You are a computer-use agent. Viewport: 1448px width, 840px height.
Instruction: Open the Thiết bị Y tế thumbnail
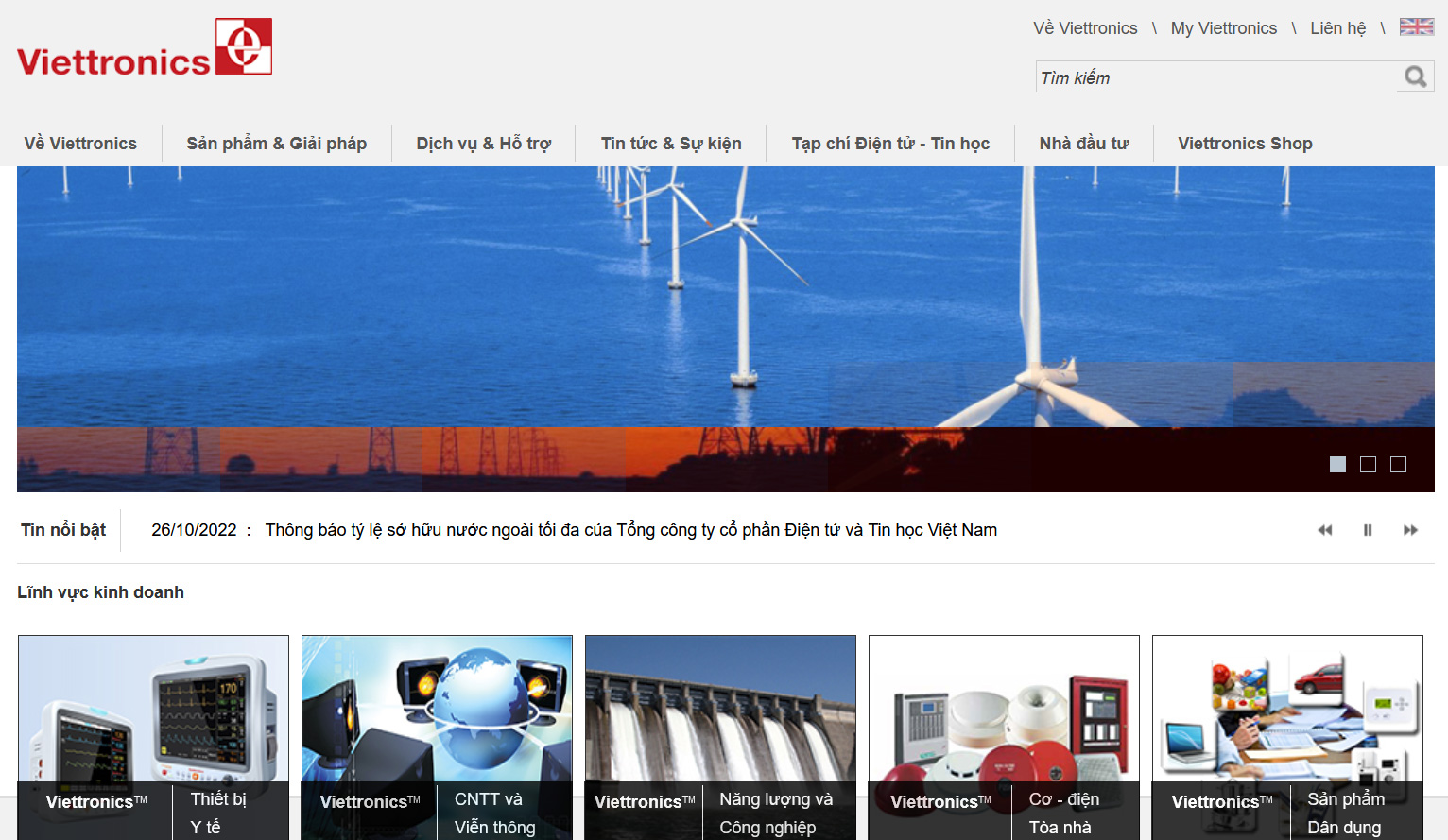[x=153, y=718]
